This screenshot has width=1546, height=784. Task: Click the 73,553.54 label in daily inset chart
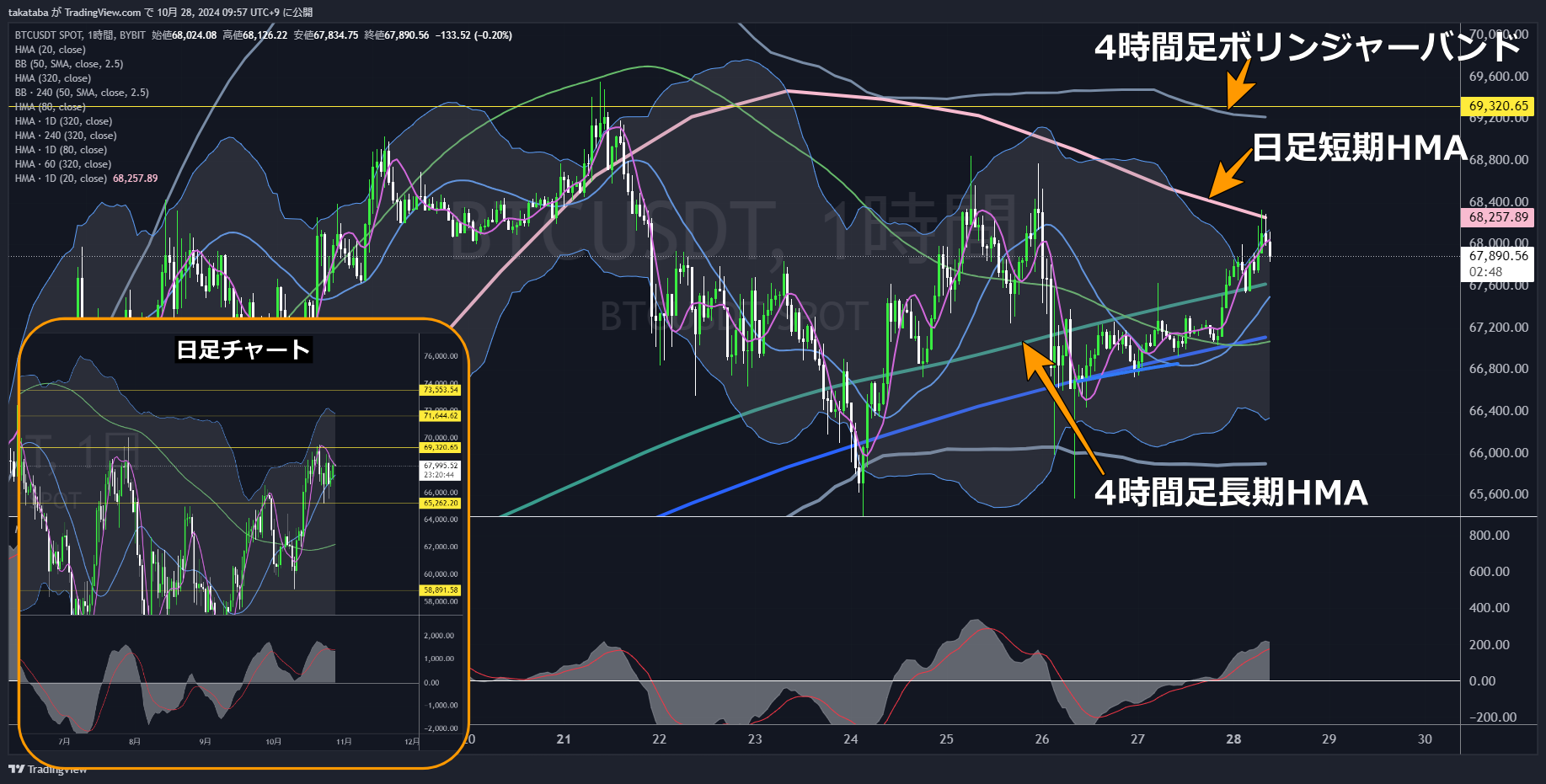pyautogui.click(x=441, y=390)
